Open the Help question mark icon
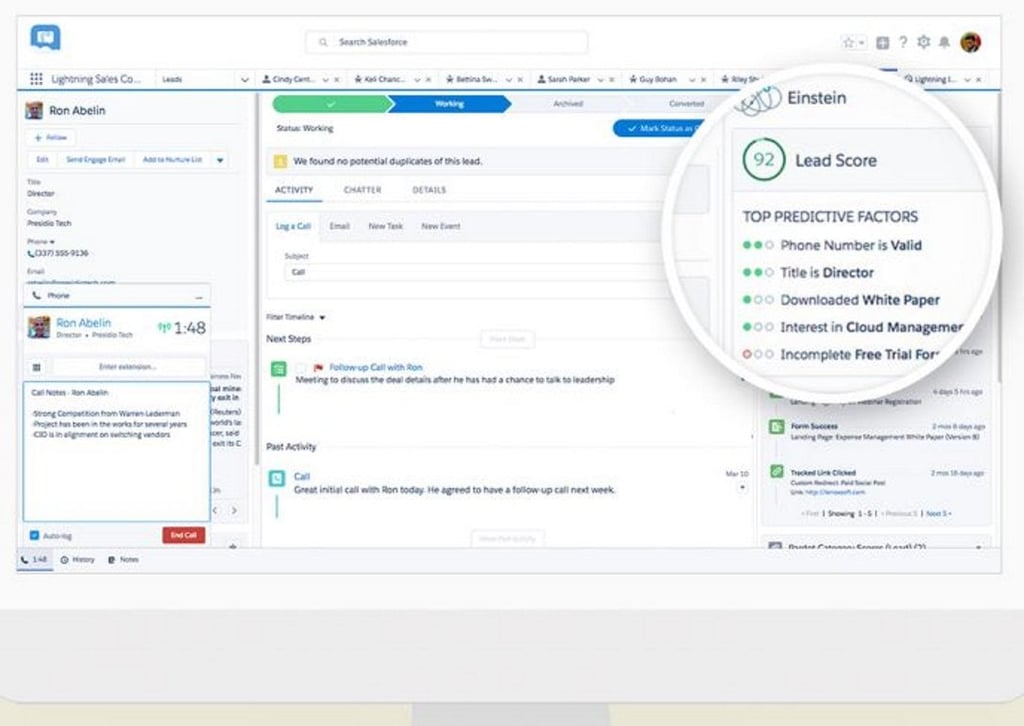This screenshot has width=1024, height=726. pyautogui.click(x=903, y=42)
